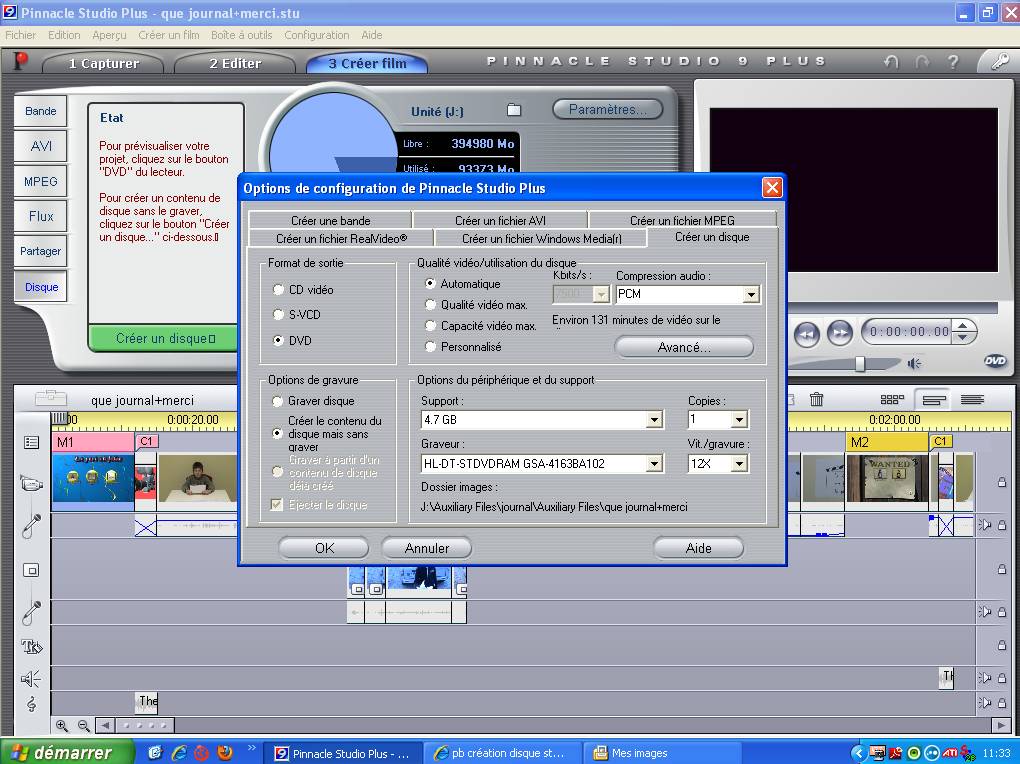Click the timeline scrubber handle on the ruler
The height and width of the screenshot is (764, 1020).
click(x=59, y=418)
